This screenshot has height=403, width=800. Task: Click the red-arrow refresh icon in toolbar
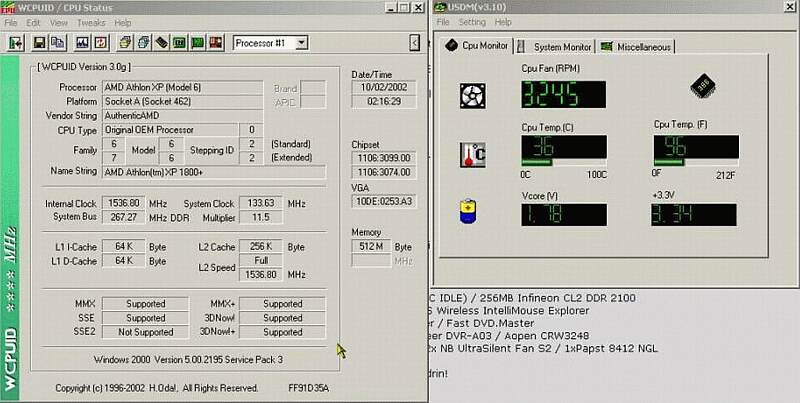coord(101,43)
